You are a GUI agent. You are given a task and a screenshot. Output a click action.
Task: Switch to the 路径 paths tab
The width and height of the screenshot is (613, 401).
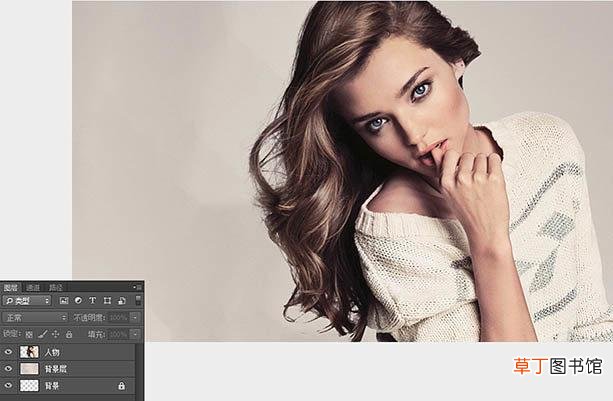pyautogui.click(x=56, y=288)
